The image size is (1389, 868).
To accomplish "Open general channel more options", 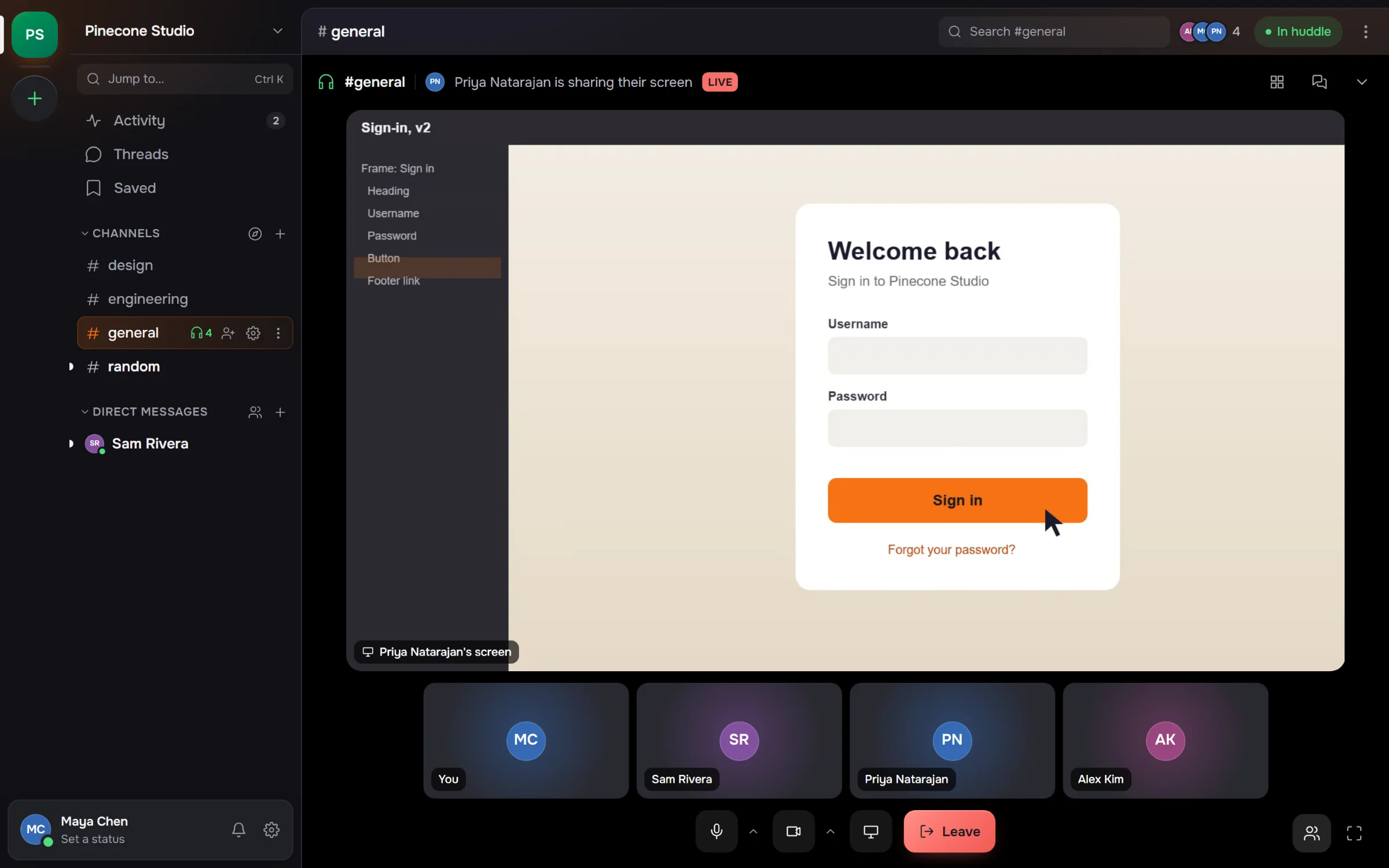I will coord(278,333).
